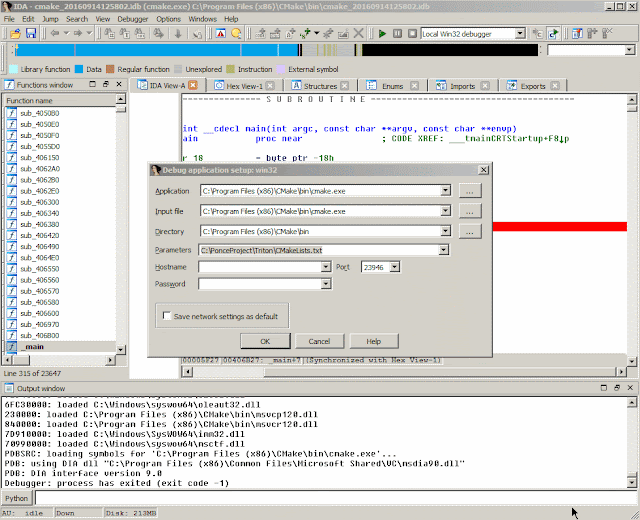Screen dimensions: 640x520
Task: Open the Jump menu
Action: (x=50, y=19)
